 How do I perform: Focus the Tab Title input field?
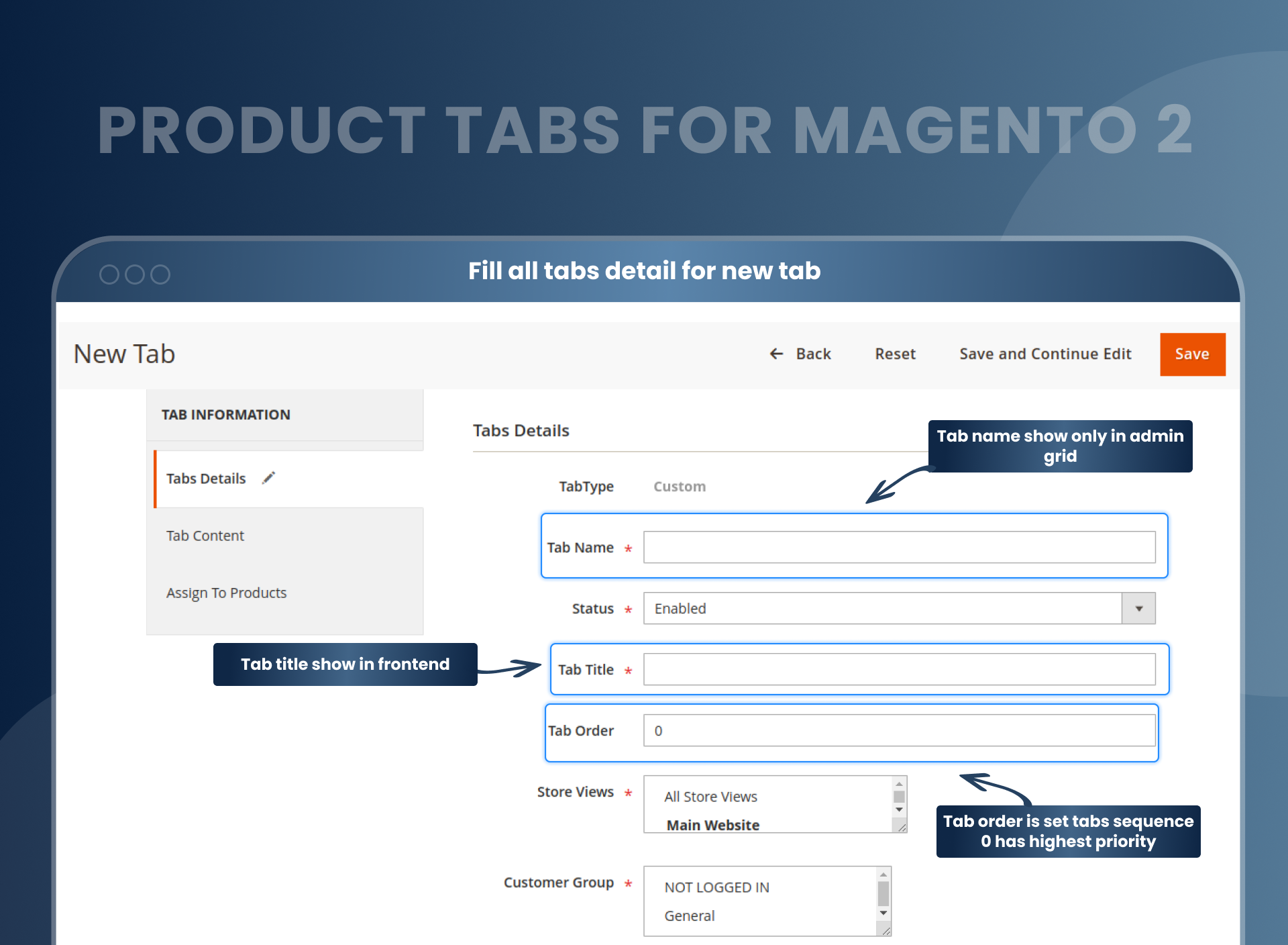pos(899,669)
